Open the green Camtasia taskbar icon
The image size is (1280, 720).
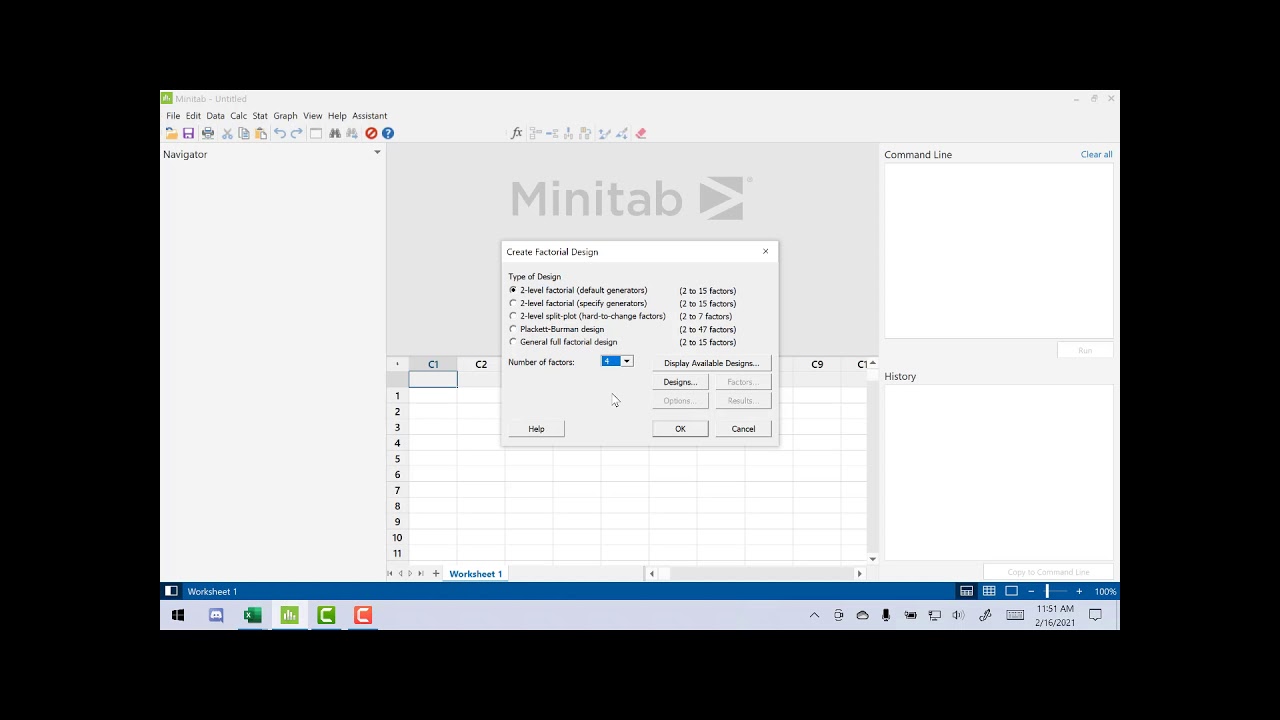tap(326, 615)
